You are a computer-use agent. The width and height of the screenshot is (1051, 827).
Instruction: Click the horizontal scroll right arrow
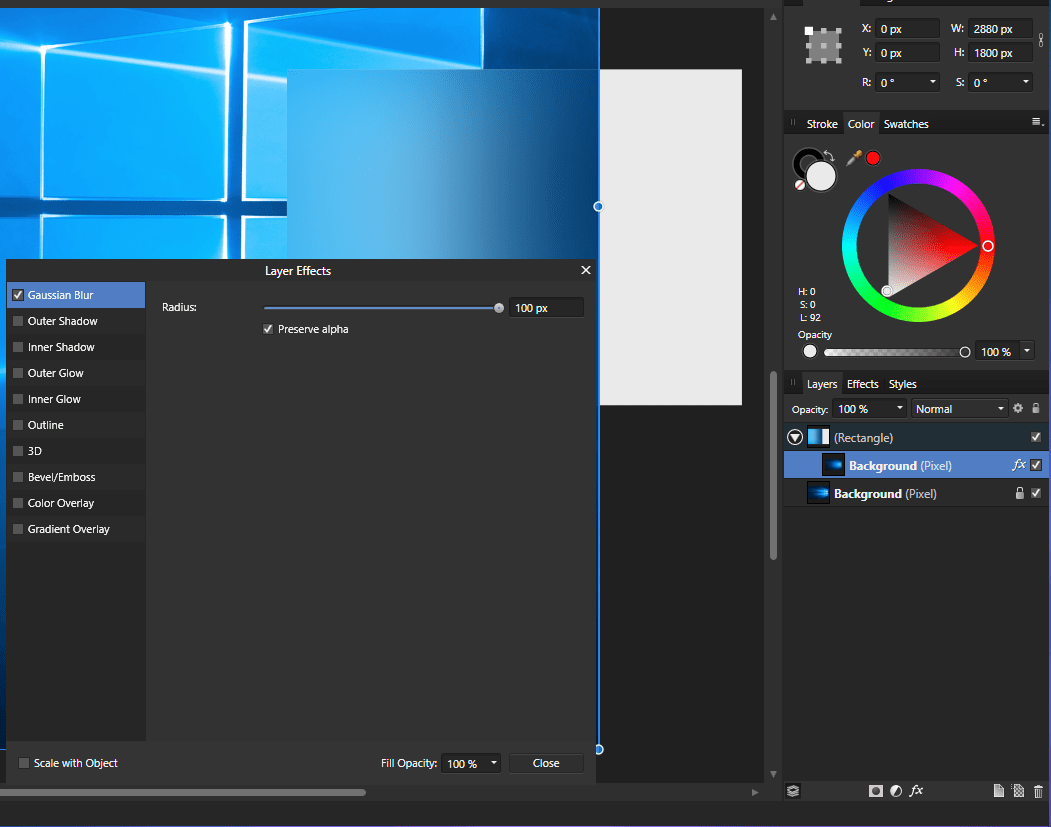coord(755,792)
